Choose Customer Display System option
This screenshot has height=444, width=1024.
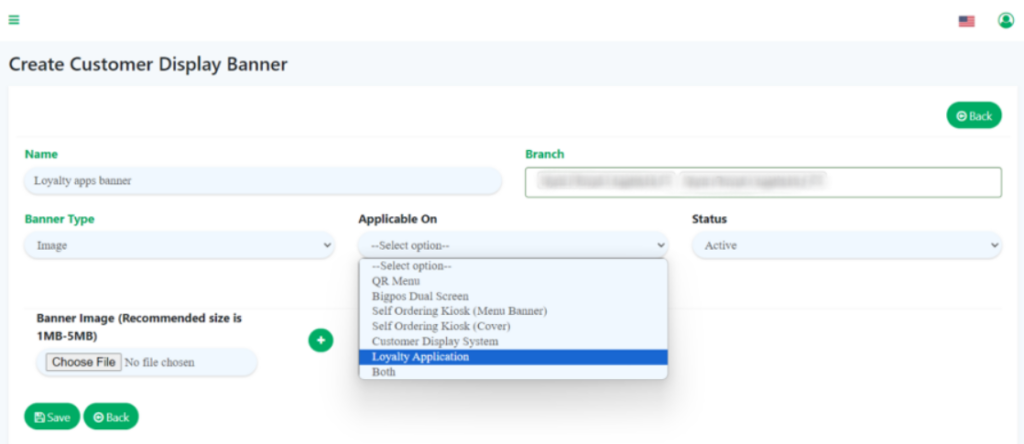[435, 342]
